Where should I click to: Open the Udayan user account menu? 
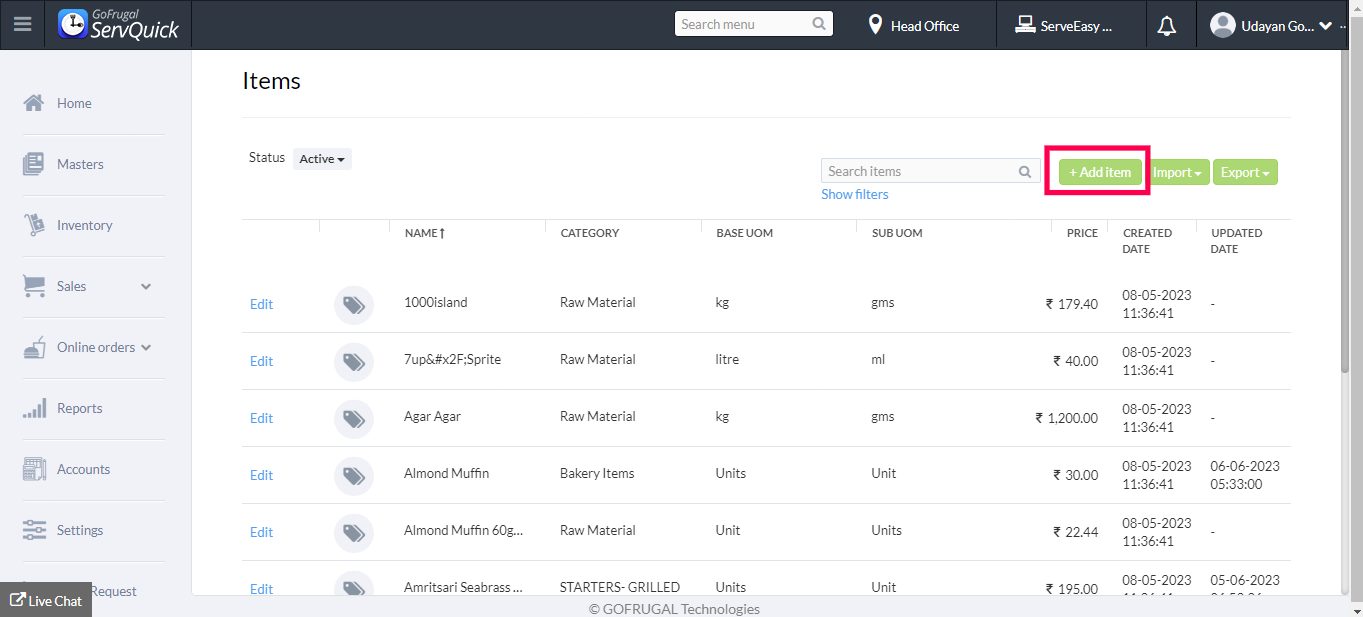(1271, 26)
